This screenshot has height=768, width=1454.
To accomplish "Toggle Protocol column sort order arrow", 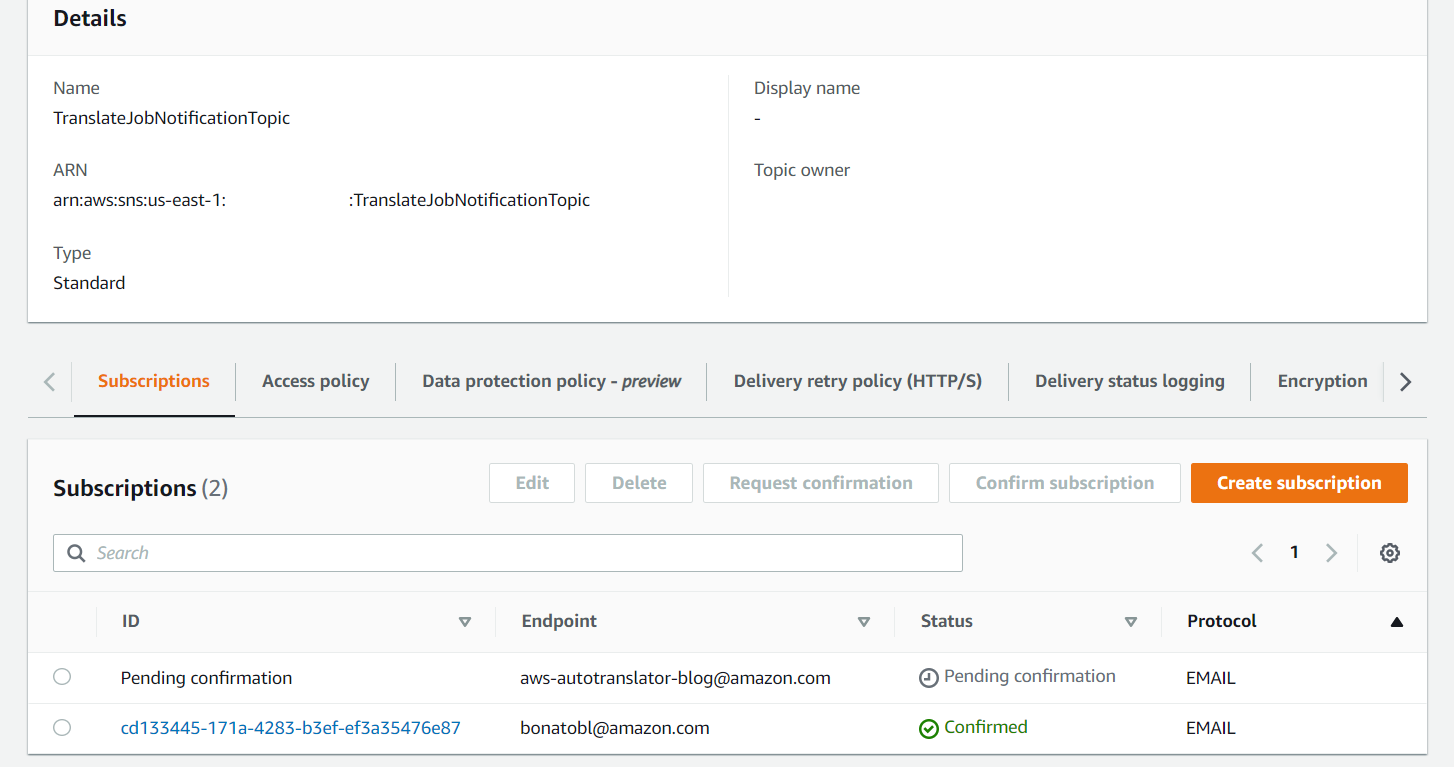I will point(1397,622).
